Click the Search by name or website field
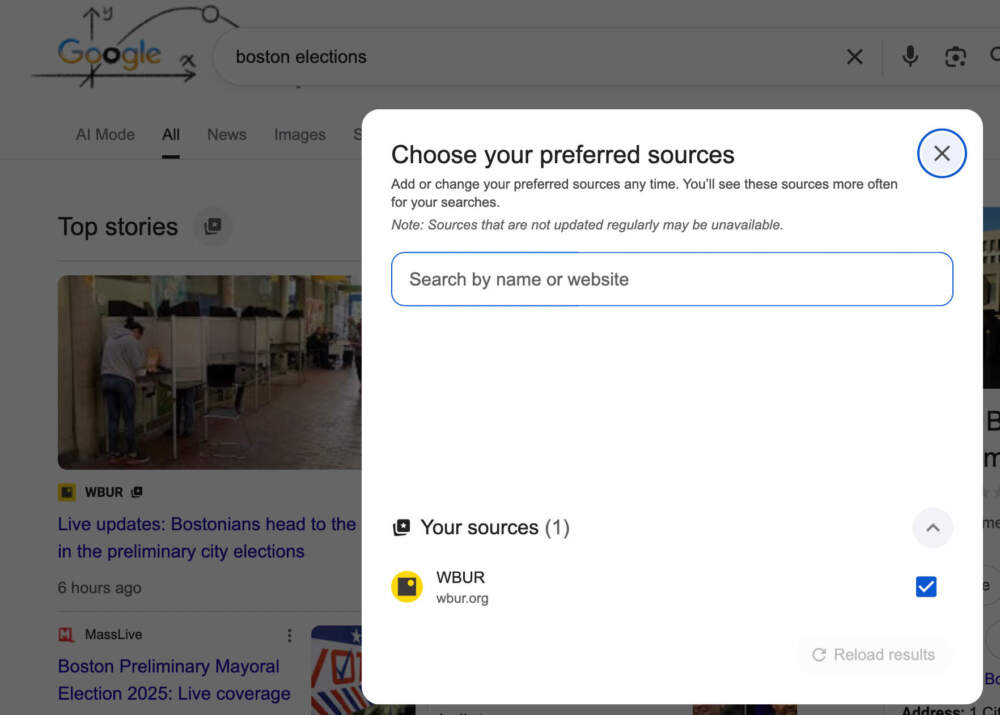This screenshot has height=715, width=1000. click(671, 279)
